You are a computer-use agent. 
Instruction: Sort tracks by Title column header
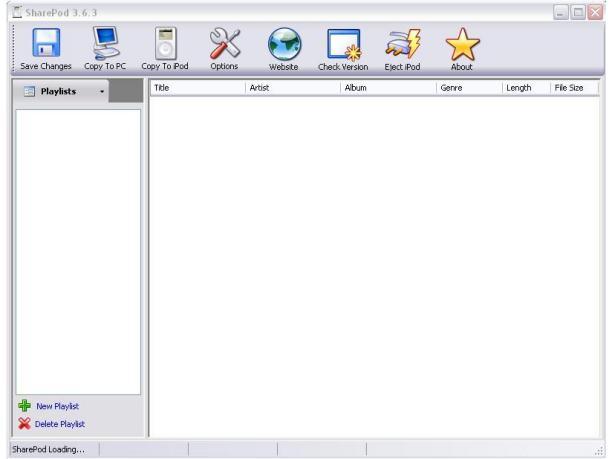pos(197,88)
